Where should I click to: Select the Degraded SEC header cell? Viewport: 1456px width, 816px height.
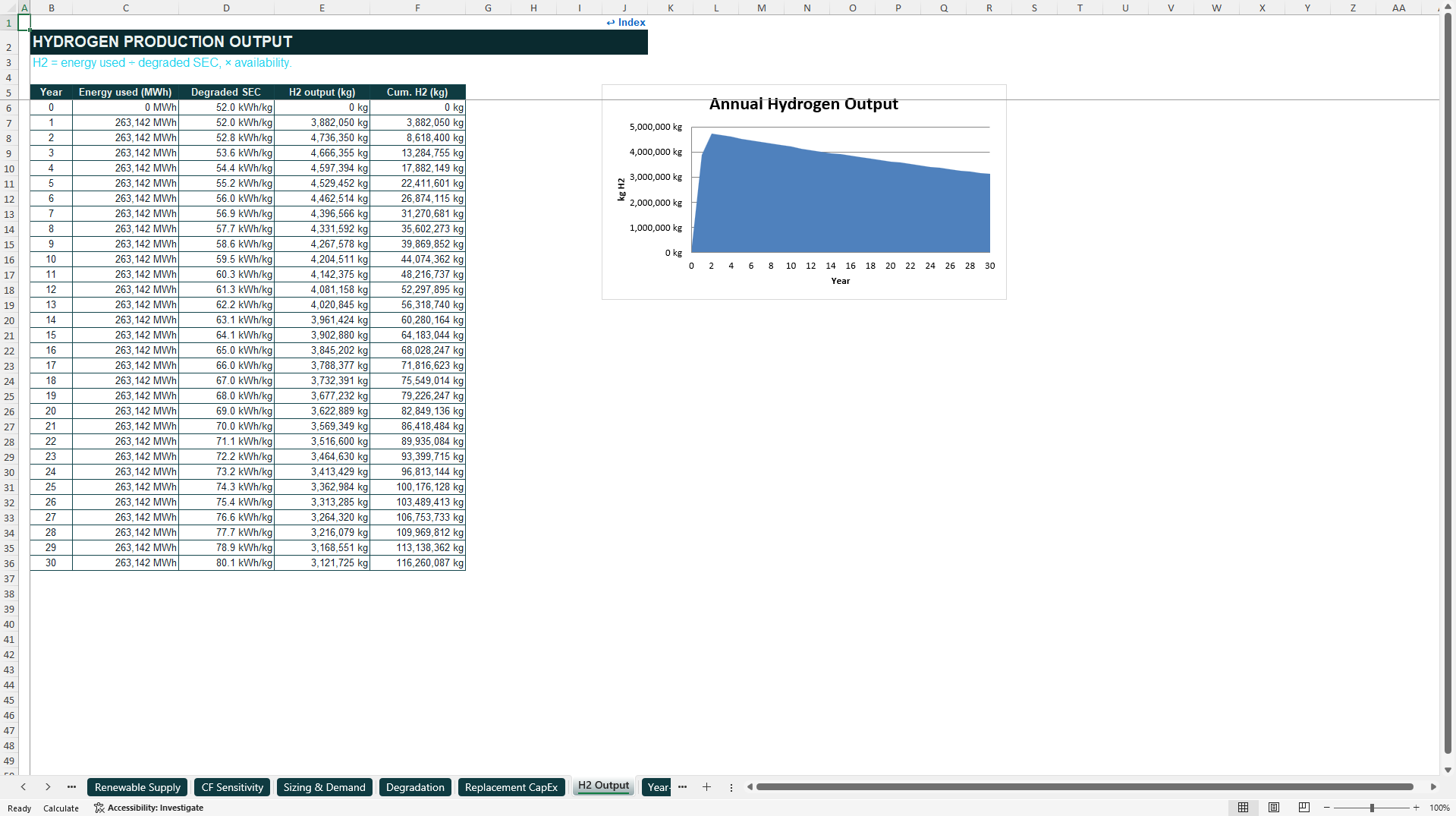(226, 92)
